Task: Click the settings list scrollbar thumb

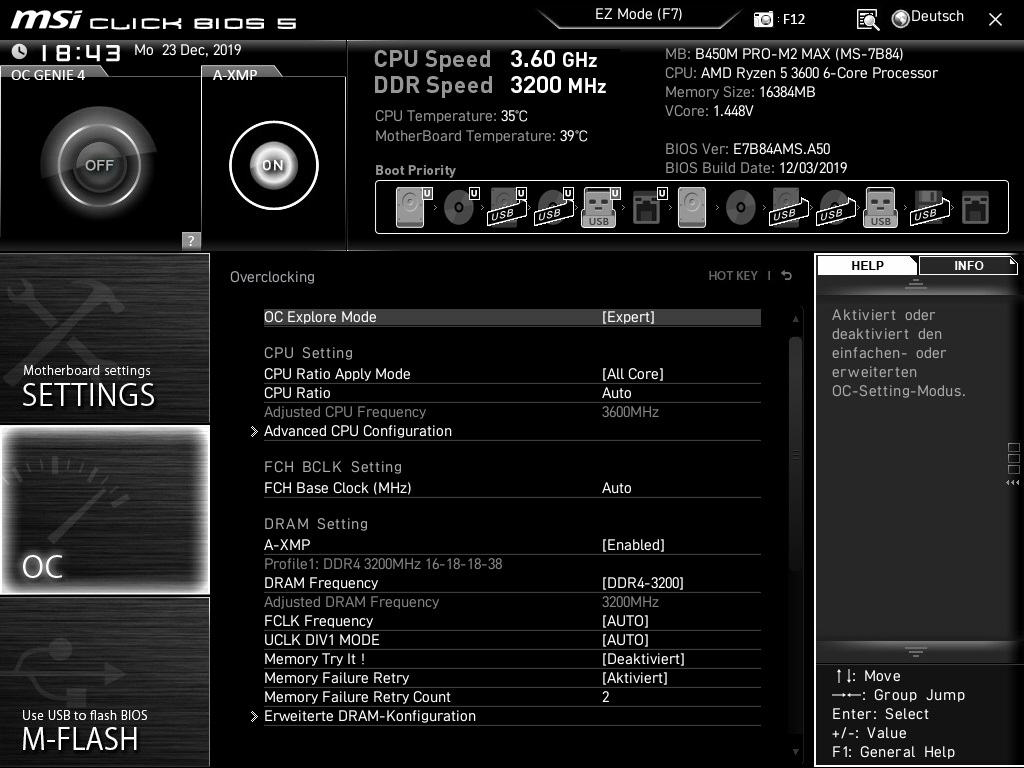Action: tap(795, 454)
